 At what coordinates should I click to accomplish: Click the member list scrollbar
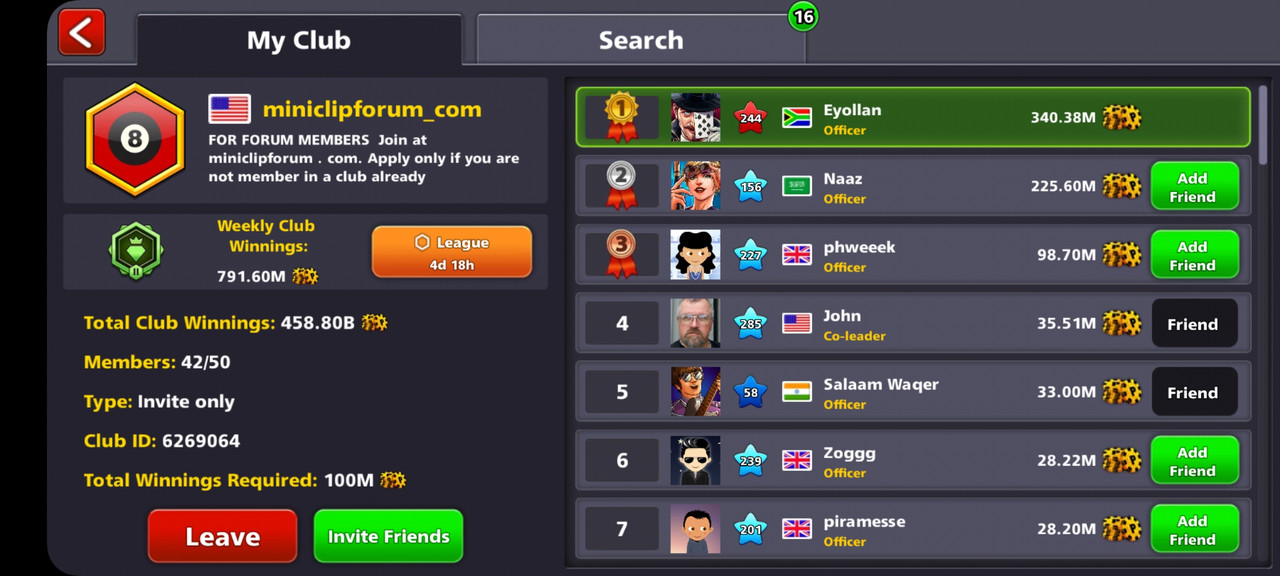click(x=1262, y=125)
